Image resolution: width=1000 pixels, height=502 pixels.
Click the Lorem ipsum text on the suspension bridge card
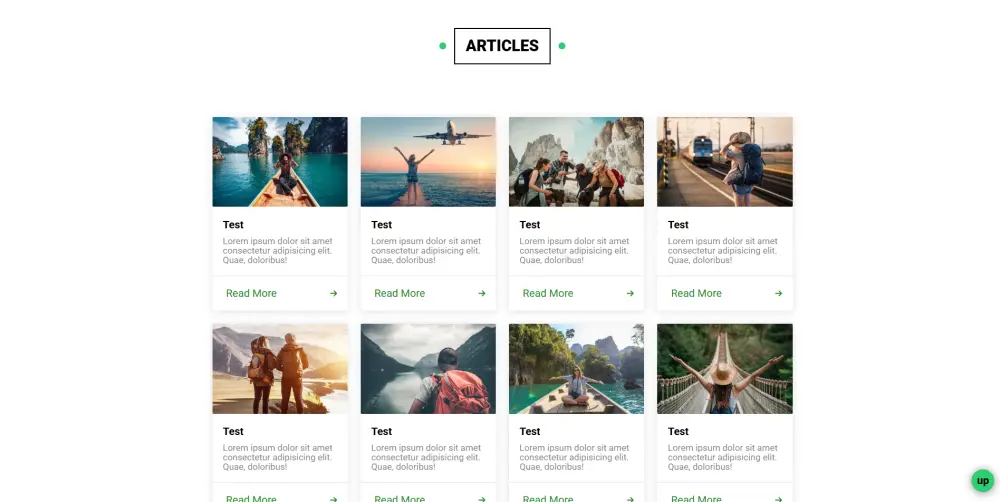pos(723,457)
